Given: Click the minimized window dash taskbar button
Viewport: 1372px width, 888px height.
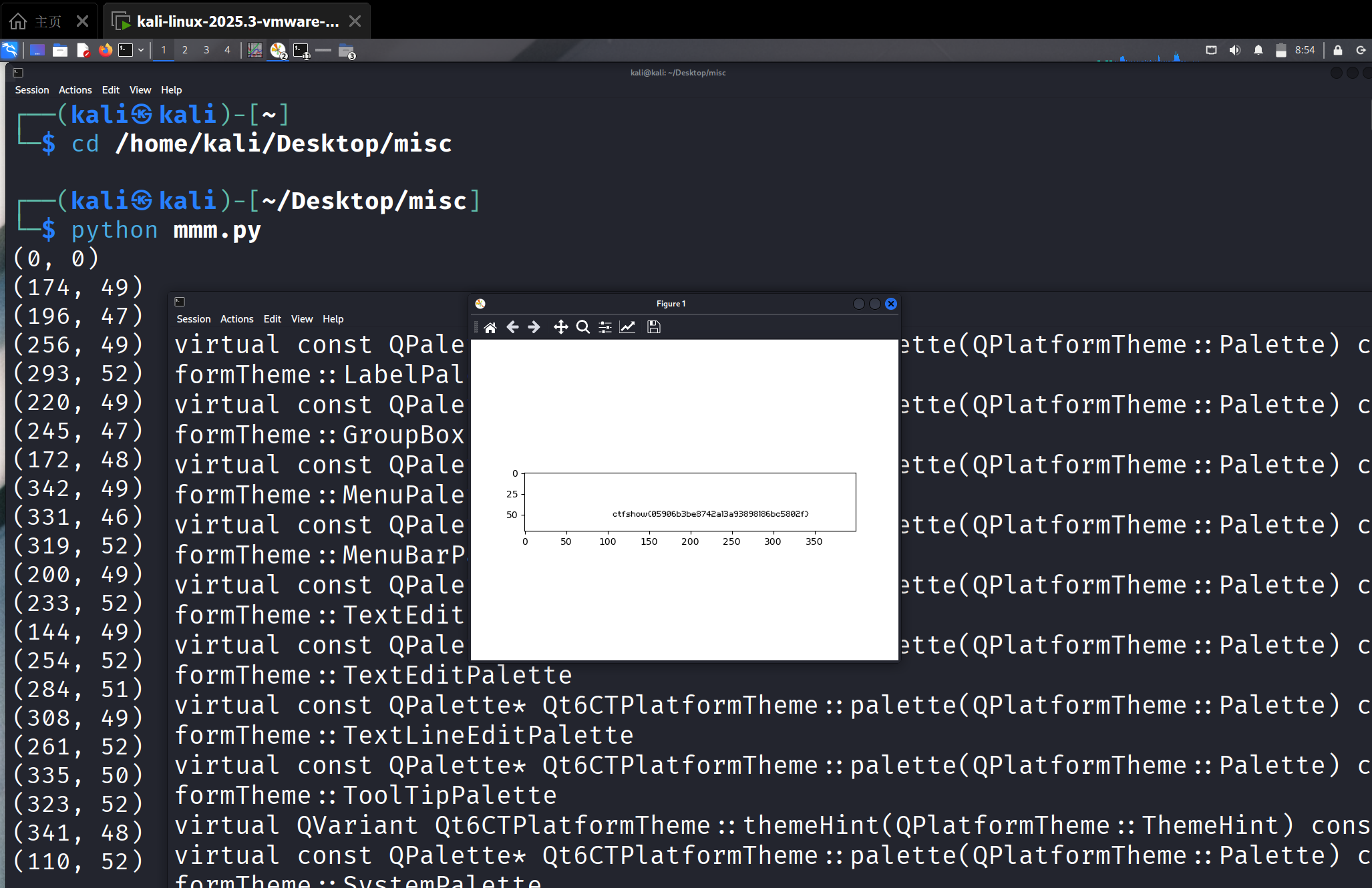Looking at the screenshot, I should click(323, 50).
